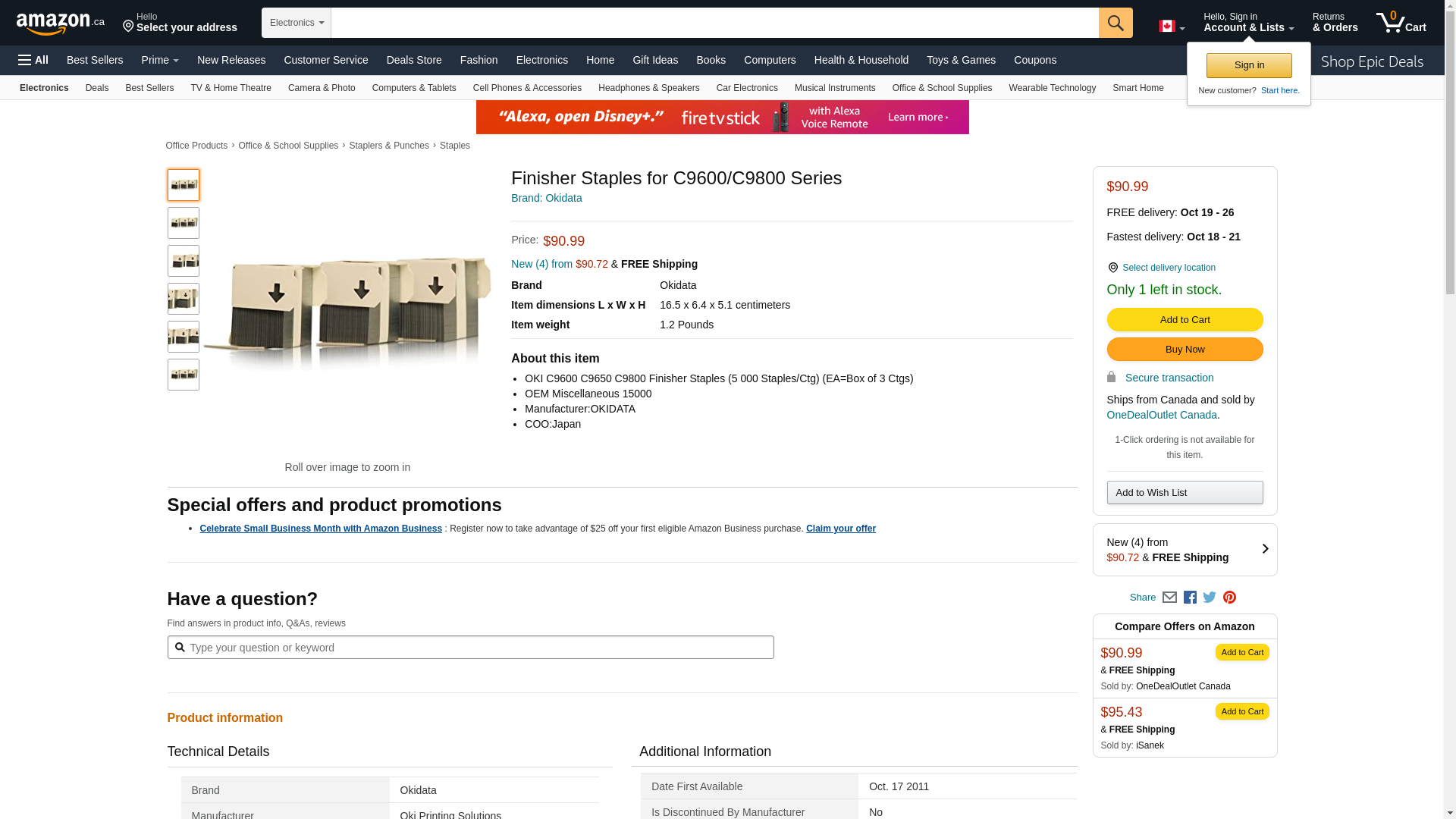The image size is (1456, 819).
Task: Click the Add to Wish List button
Action: coord(1185,493)
